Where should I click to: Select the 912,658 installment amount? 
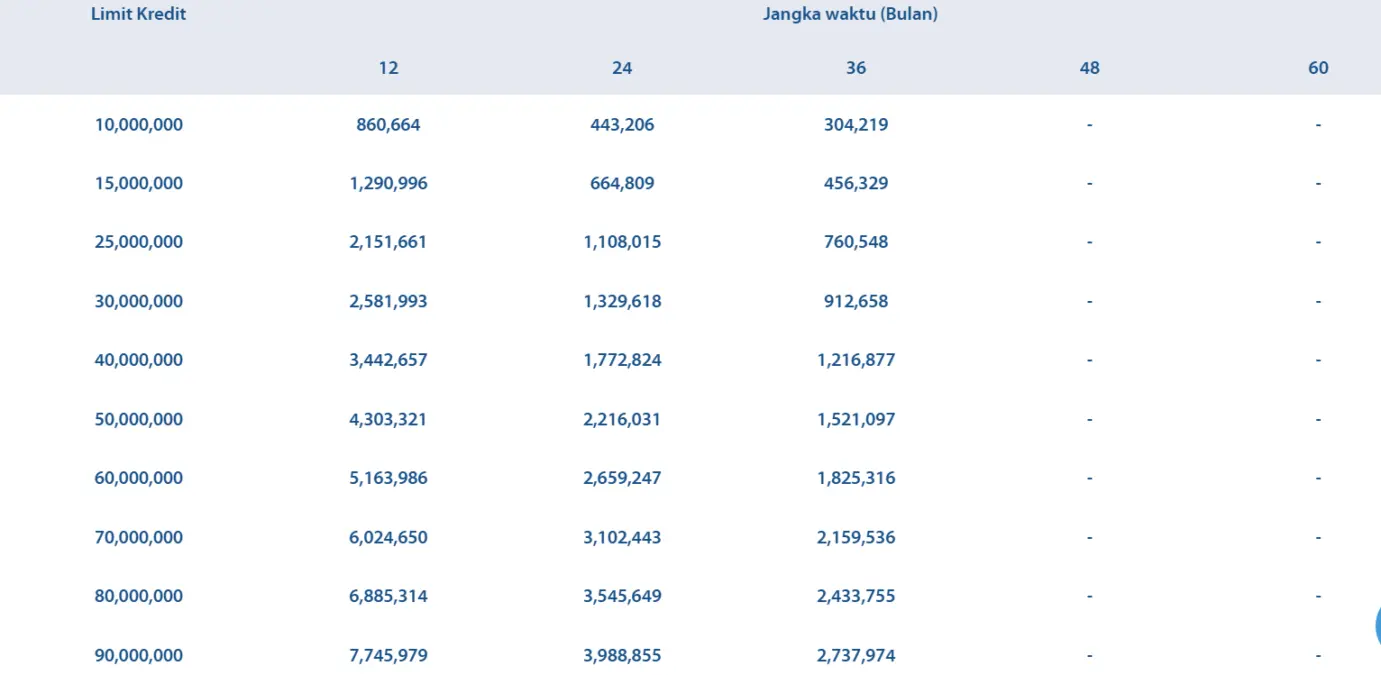(856, 301)
